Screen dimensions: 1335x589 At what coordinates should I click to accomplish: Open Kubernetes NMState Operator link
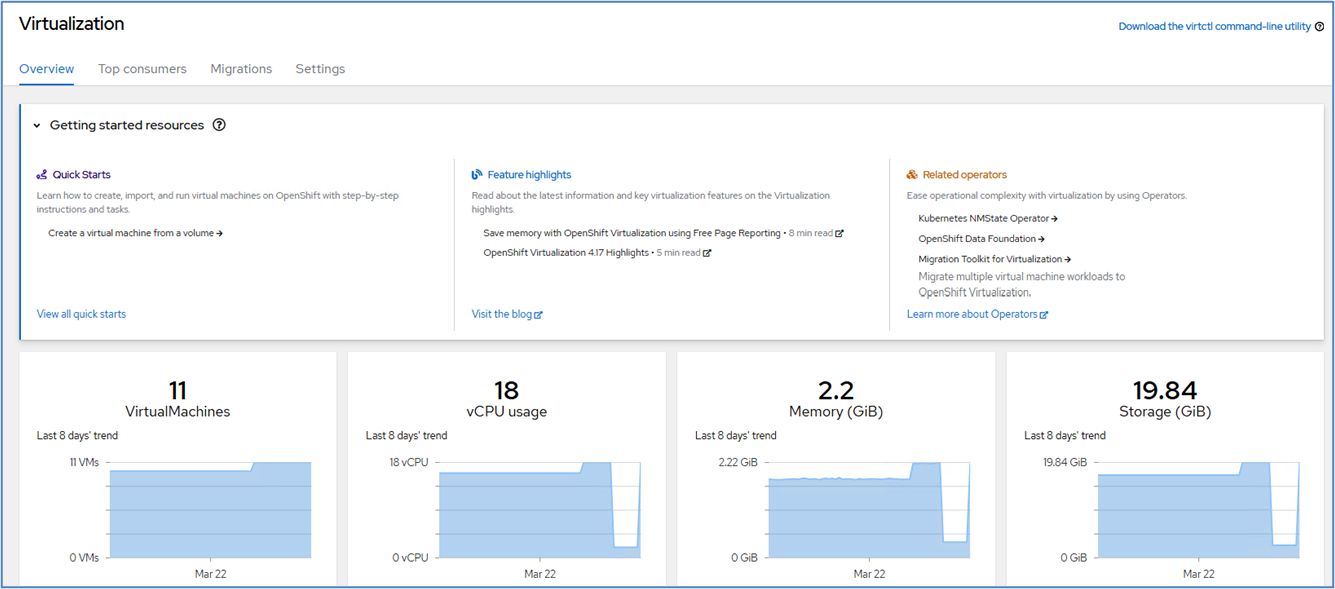pos(988,218)
